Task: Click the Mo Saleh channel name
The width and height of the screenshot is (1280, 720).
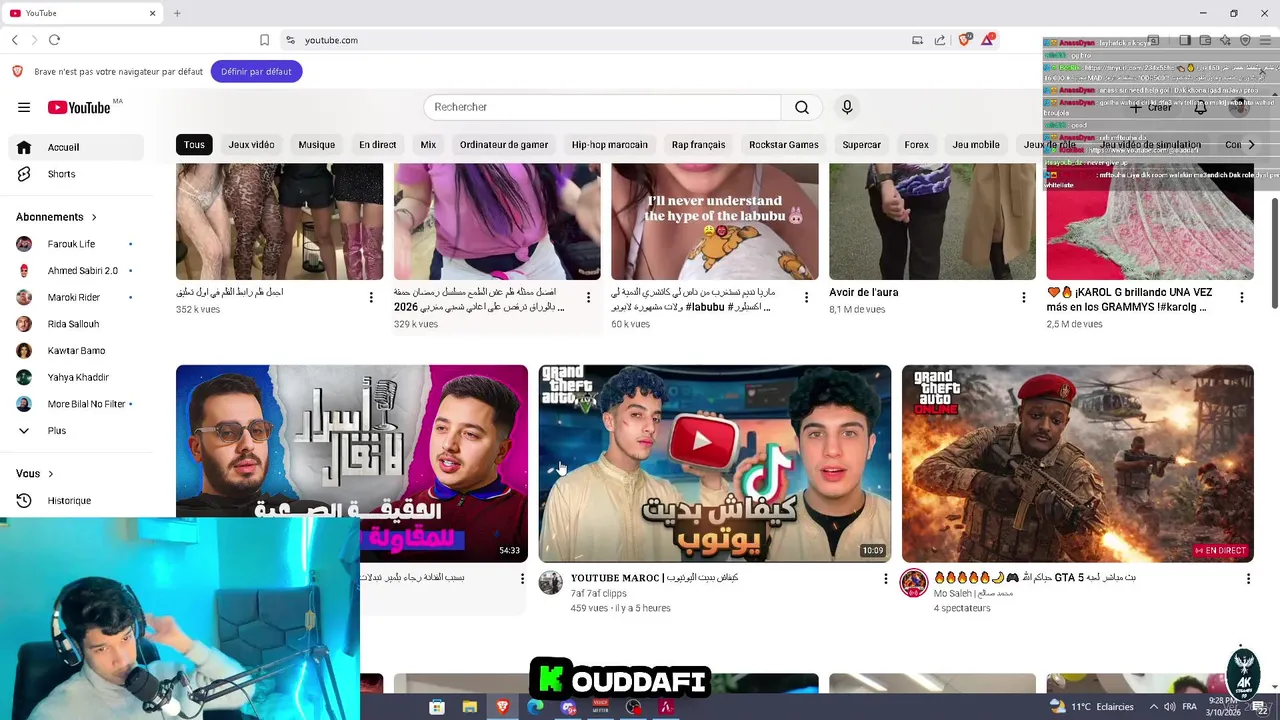Action: click(x=974, y=593)
